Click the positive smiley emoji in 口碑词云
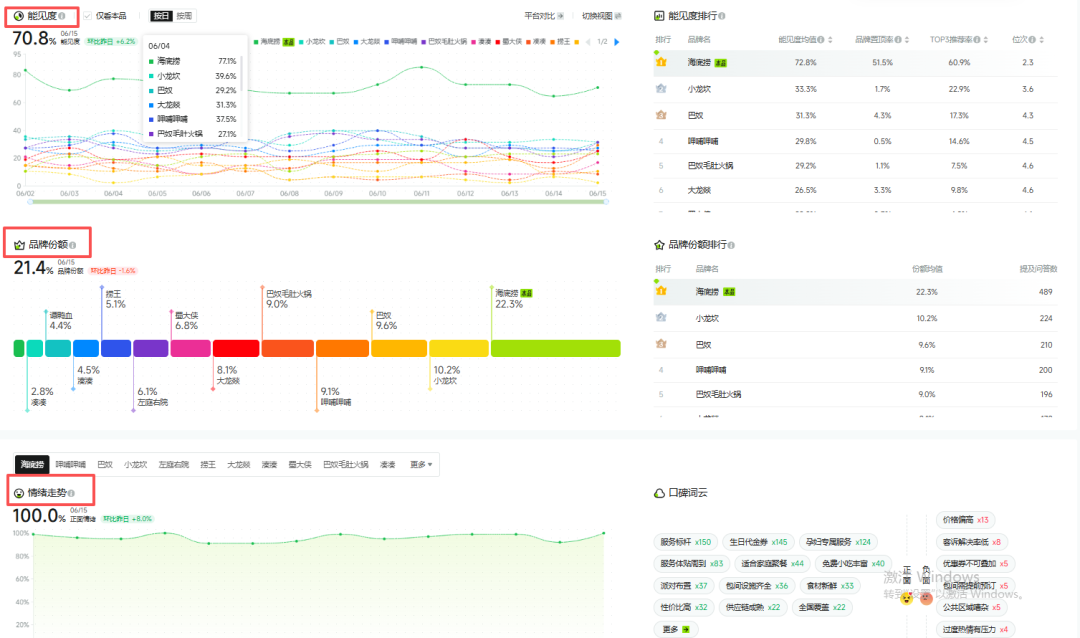Image resolution: width=1080 pixels, height=638 pixels. [906, 598]
